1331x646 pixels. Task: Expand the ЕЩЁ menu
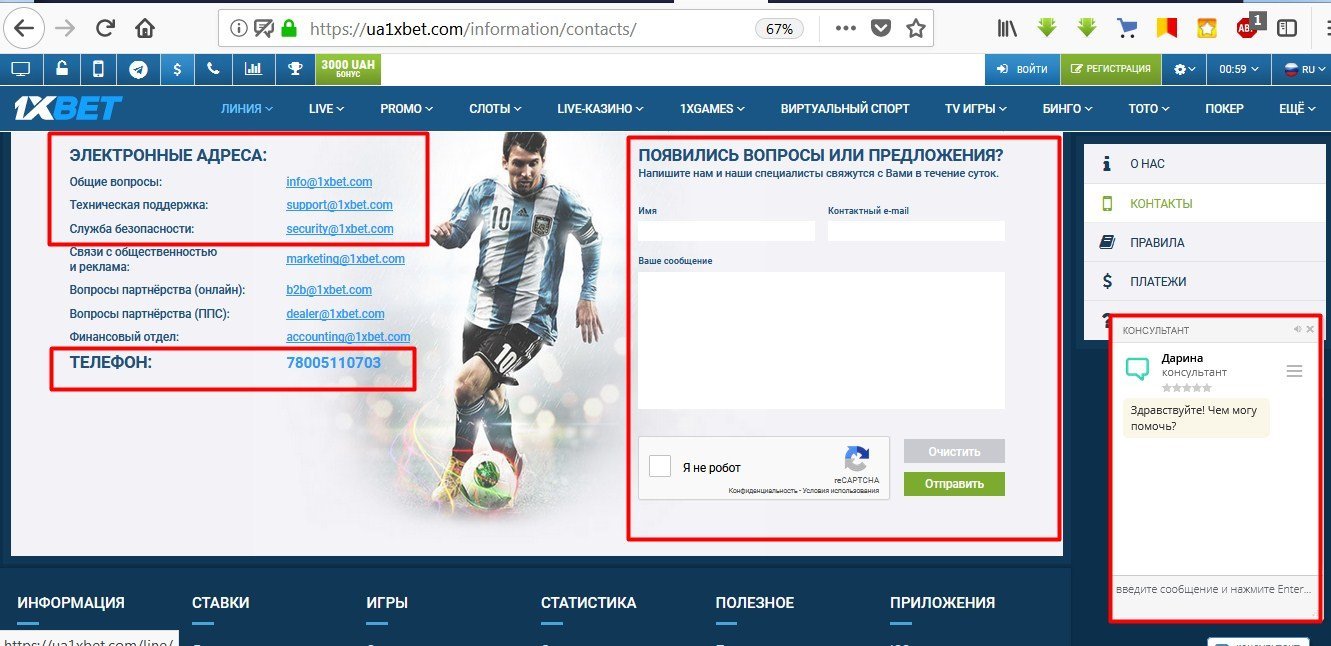coord(1297,109)
